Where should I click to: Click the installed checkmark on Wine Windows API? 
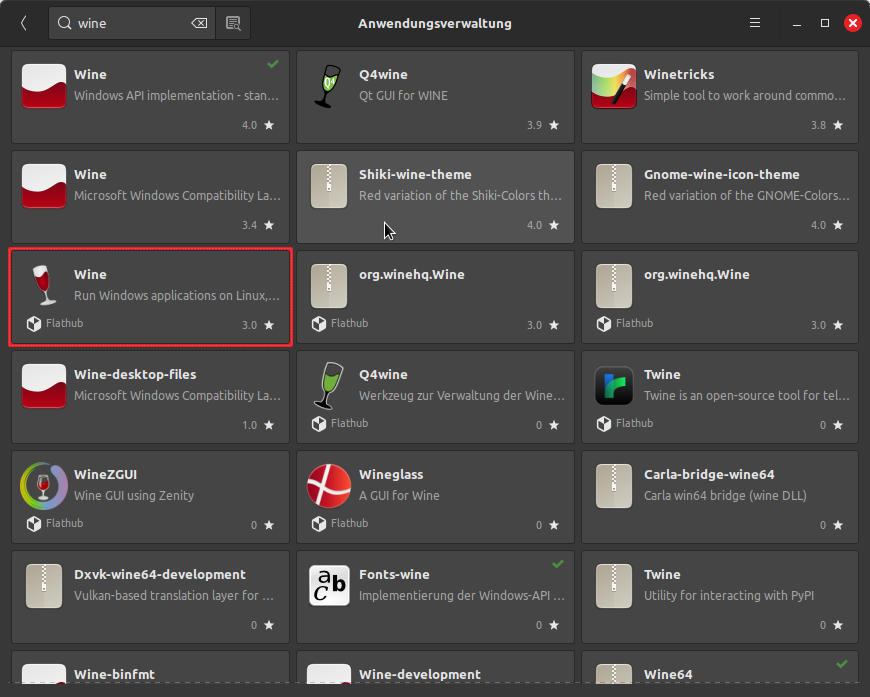272,64
